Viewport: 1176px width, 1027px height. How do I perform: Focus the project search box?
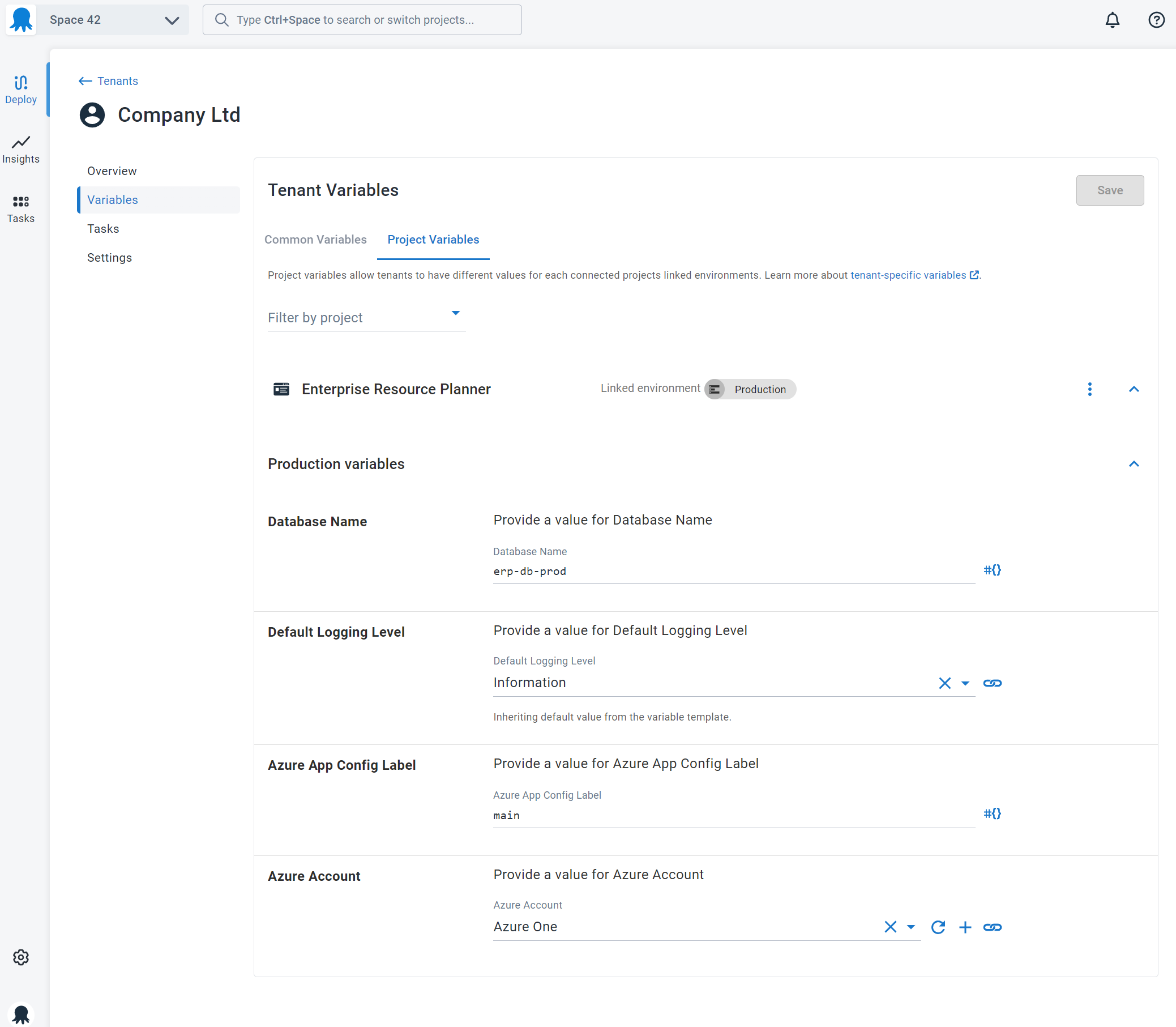point(362,20)
